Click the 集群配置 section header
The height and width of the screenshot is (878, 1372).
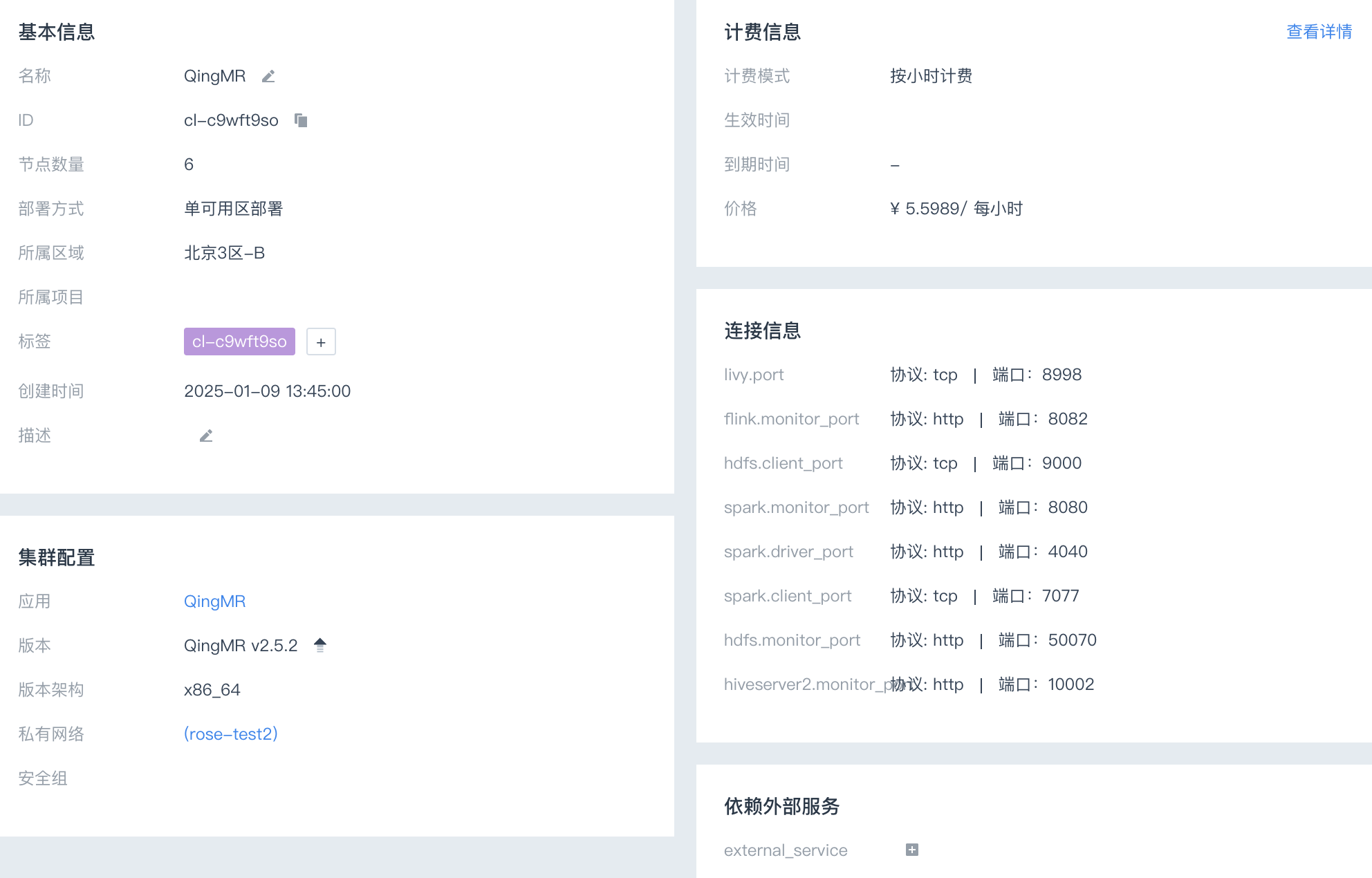tap(57, 557)
